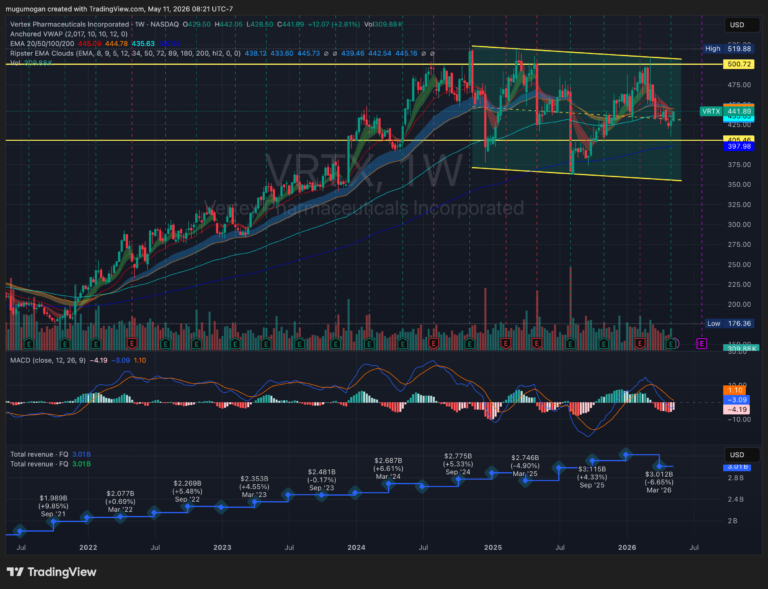The width and height of the screenshot is (768, 589).
Task: Click the 250.00 price axis value
Action: click(739, 264)
